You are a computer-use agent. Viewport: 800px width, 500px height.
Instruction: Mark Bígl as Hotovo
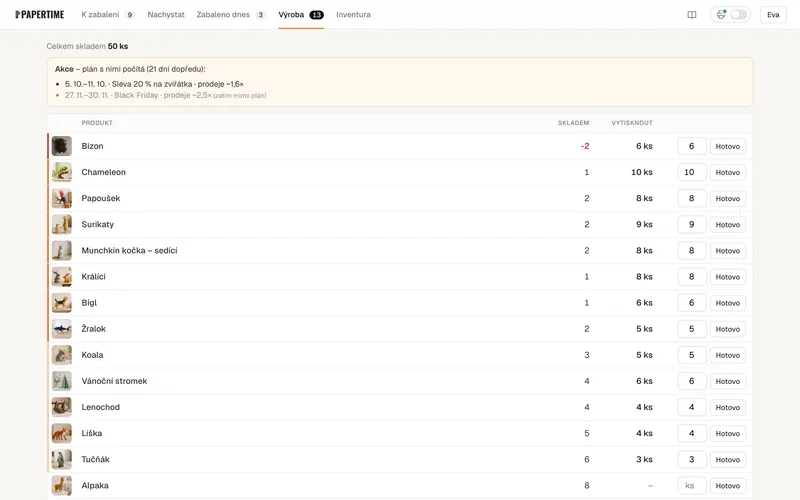(728, 303)
